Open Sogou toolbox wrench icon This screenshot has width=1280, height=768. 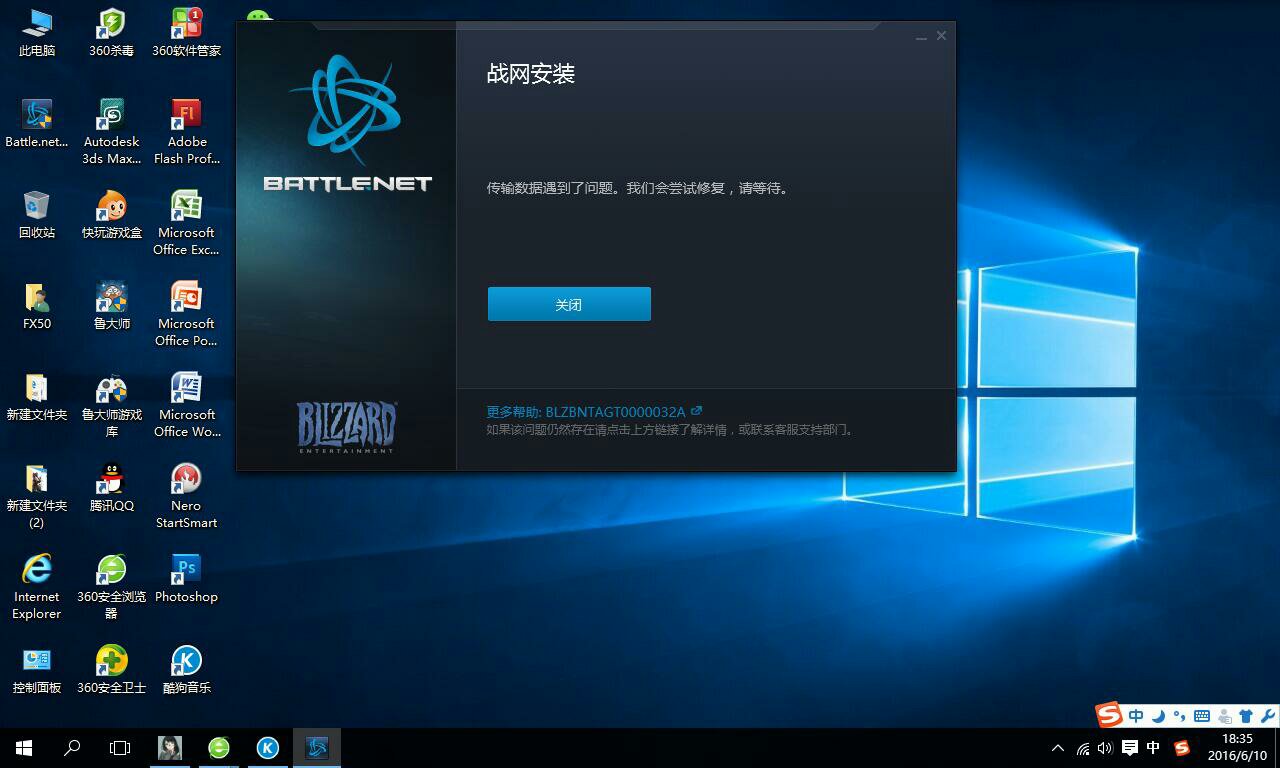click(x=1268, y=716)
